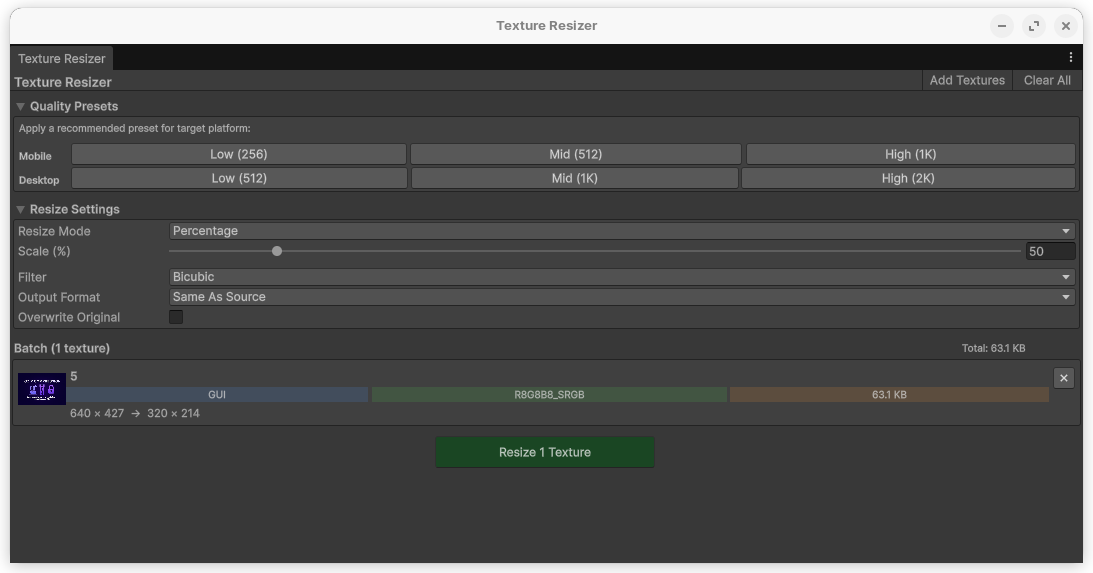Click the Scale percentage slider handle
The width and height of the screenshot is (1093, 573).
(x=277, y=251)
